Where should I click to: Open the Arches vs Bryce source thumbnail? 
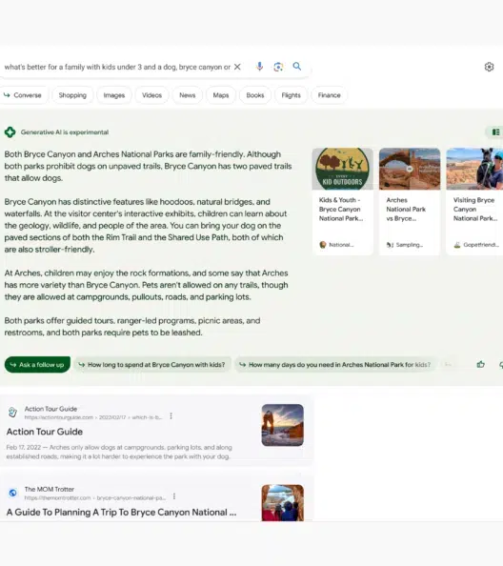coord(409,169)
